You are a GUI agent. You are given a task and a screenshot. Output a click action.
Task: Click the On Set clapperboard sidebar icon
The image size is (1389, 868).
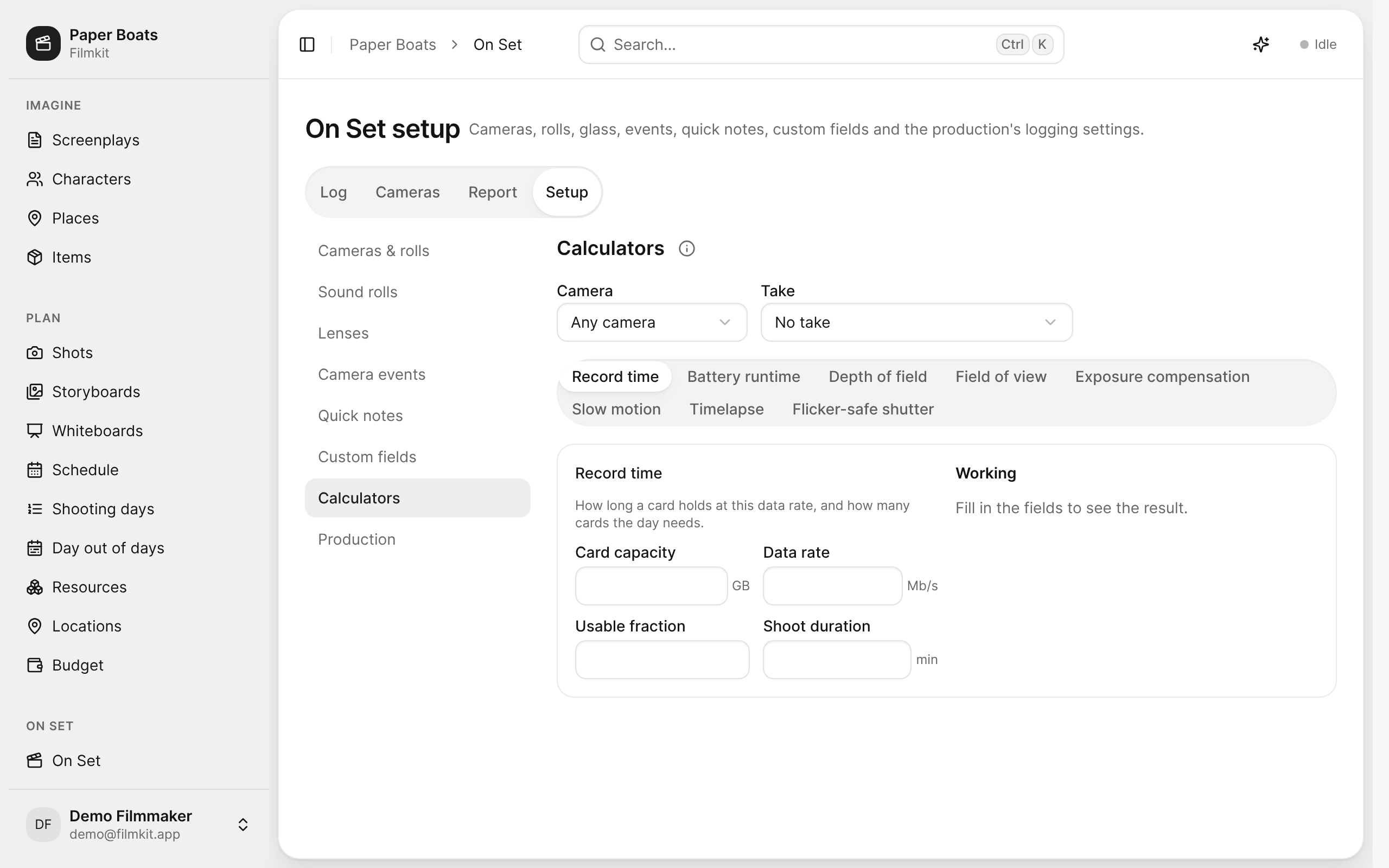click(x=34, y=760)
